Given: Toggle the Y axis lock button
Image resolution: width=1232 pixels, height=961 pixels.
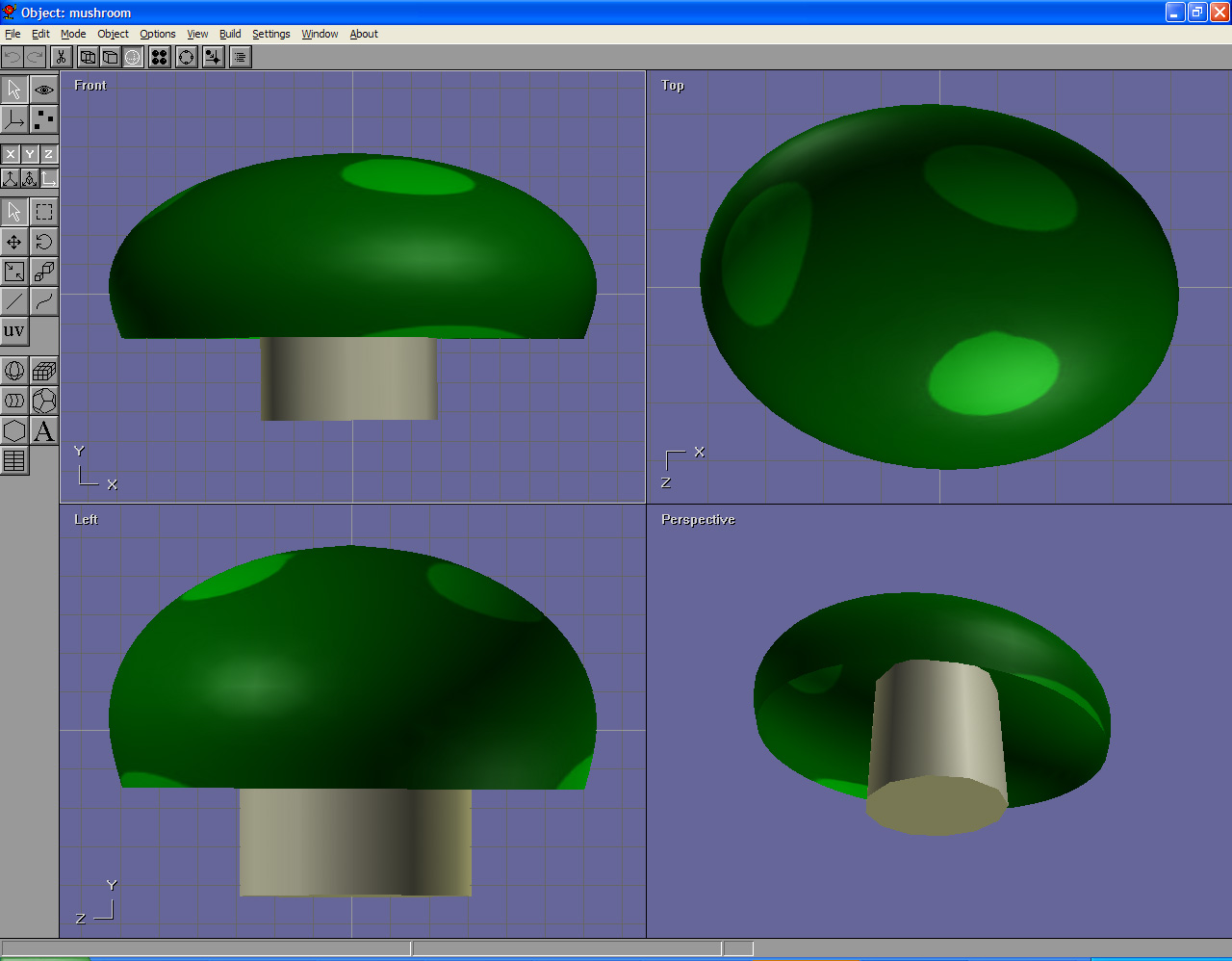Looking at the screenshot, I should click(30, 154).
